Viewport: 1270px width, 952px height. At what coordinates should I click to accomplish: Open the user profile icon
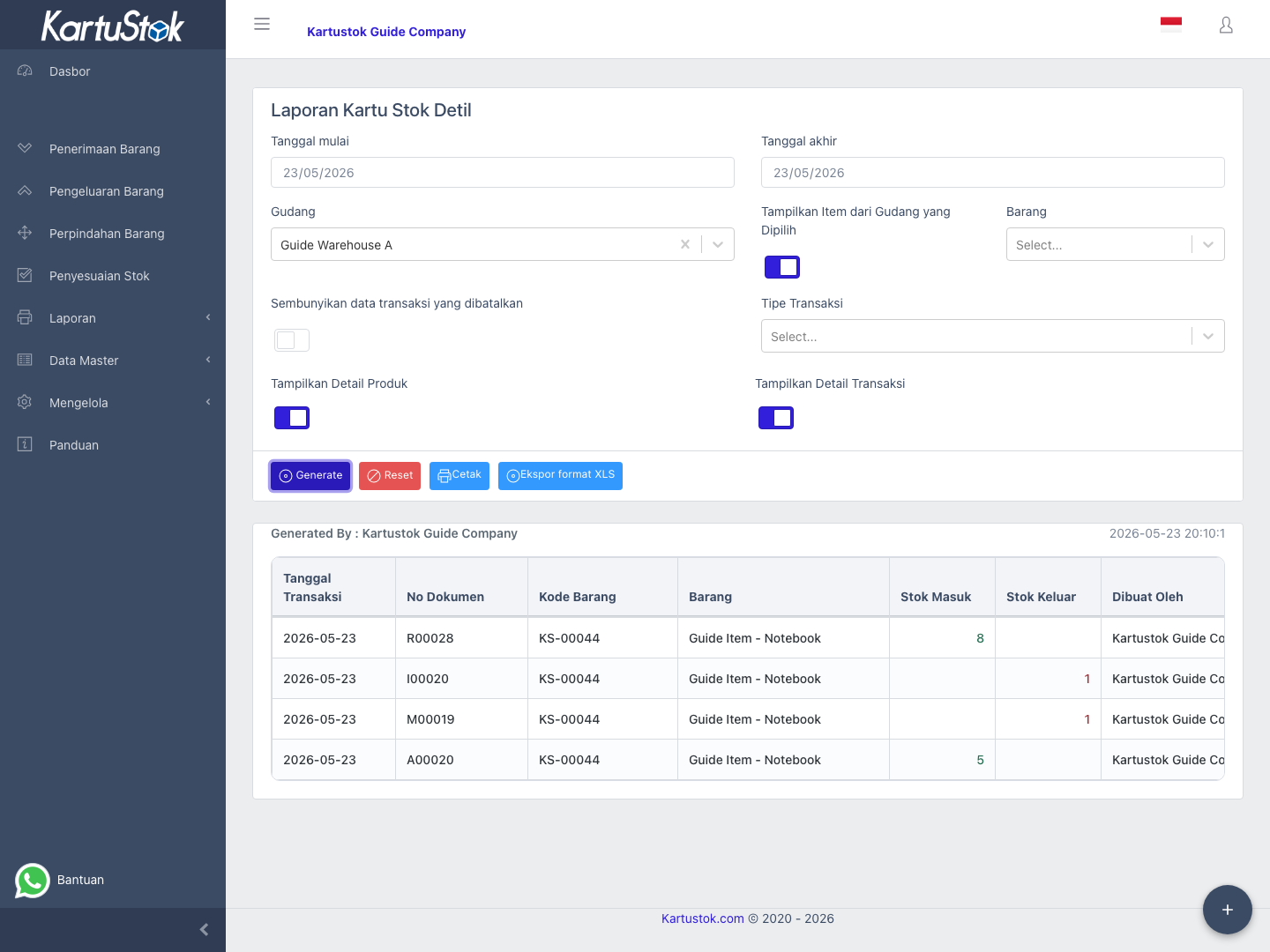1226,25
